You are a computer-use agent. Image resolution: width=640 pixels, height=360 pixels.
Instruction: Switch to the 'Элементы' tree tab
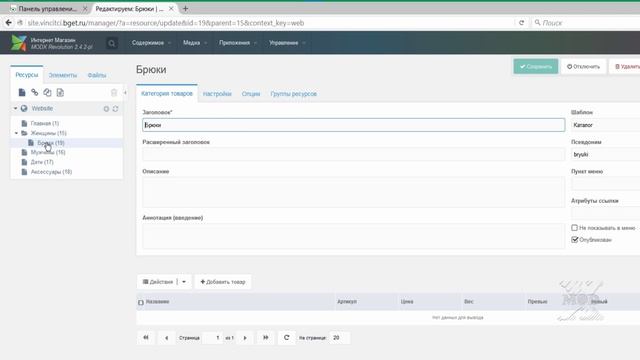point(62,75)
